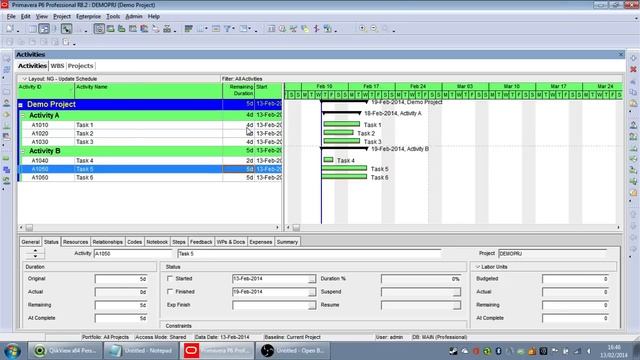Open the Exp Finish date picker button

pos(312,305)
